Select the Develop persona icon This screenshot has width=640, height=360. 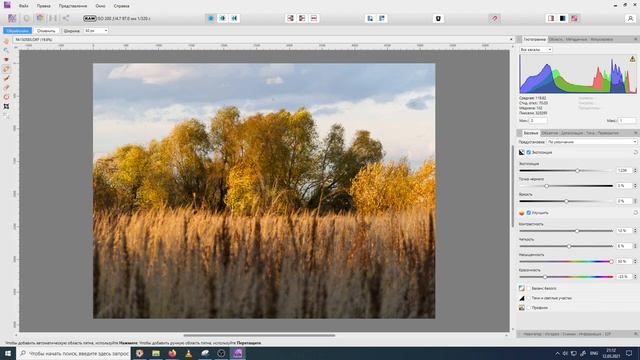(x=40, y=18)
